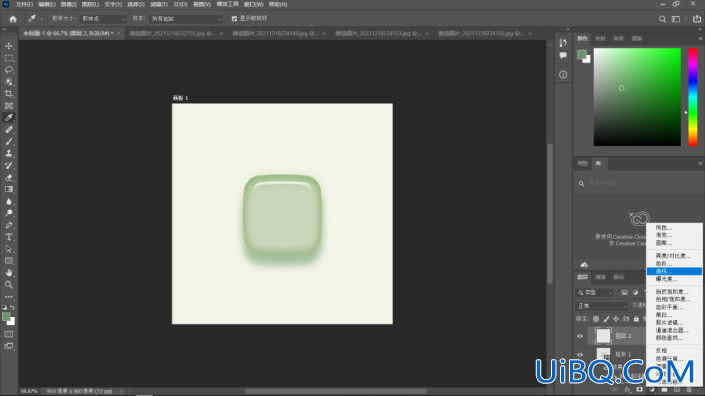Click the Screen Mode icon
Viewport: 705px width, 396px height.
pyautogui.click(x=9, y=346)
